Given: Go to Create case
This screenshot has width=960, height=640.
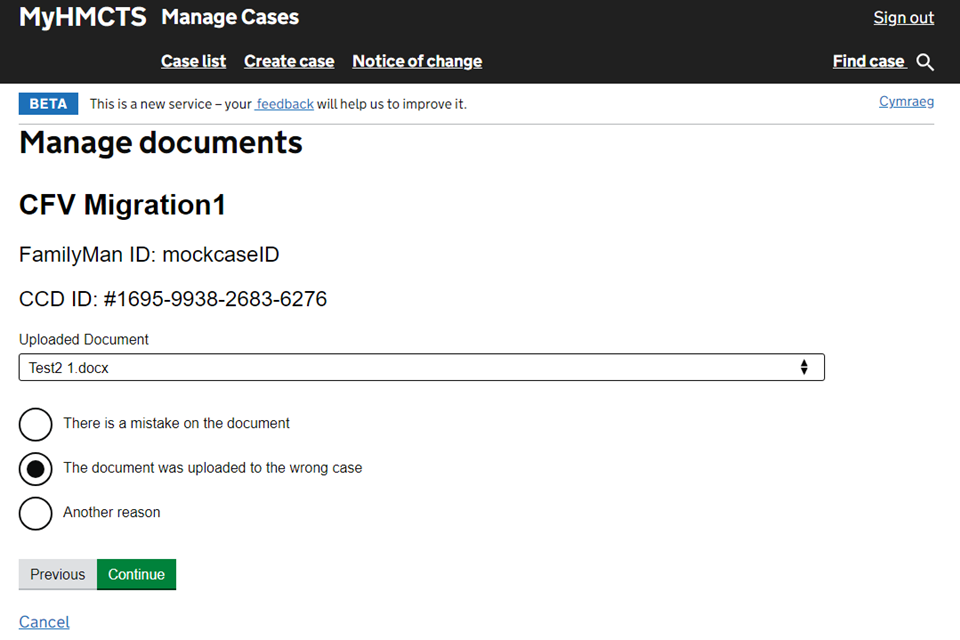Looking at the screenshot, I should (289, 61).
